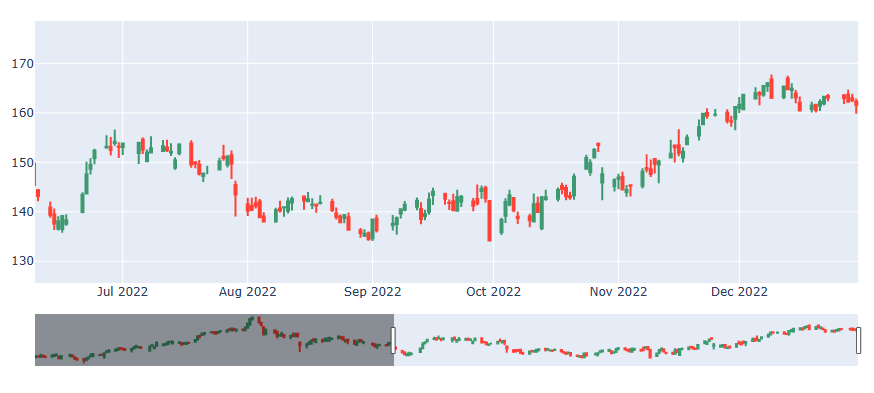Click the grayed-out portion of the range slider
This screenshot has height=393, width=874.
(214, 340)
